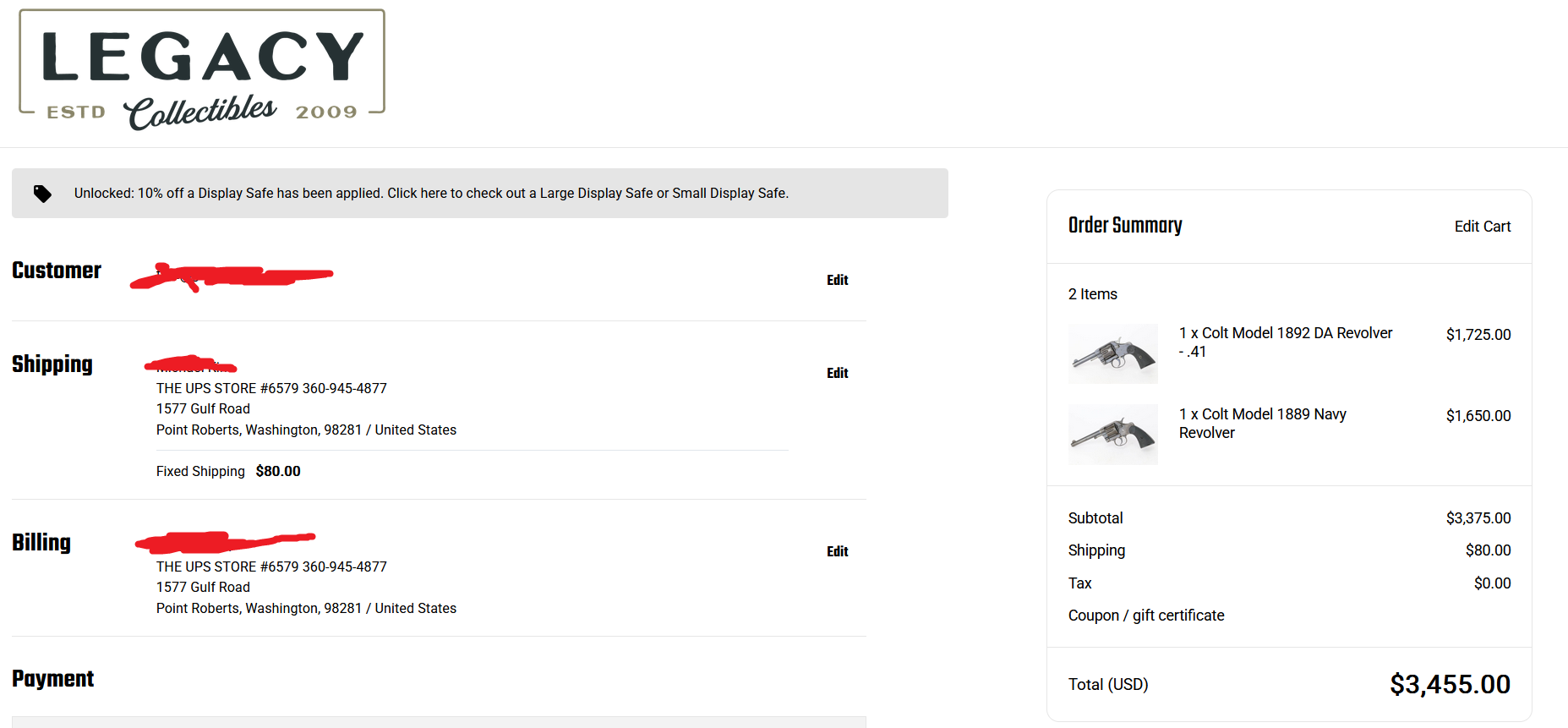Open the Colt Model 1889 Navy thumbnail
Image resolution: width=1568 pixels, height=728 pixels.
(x=1112, y=435)
